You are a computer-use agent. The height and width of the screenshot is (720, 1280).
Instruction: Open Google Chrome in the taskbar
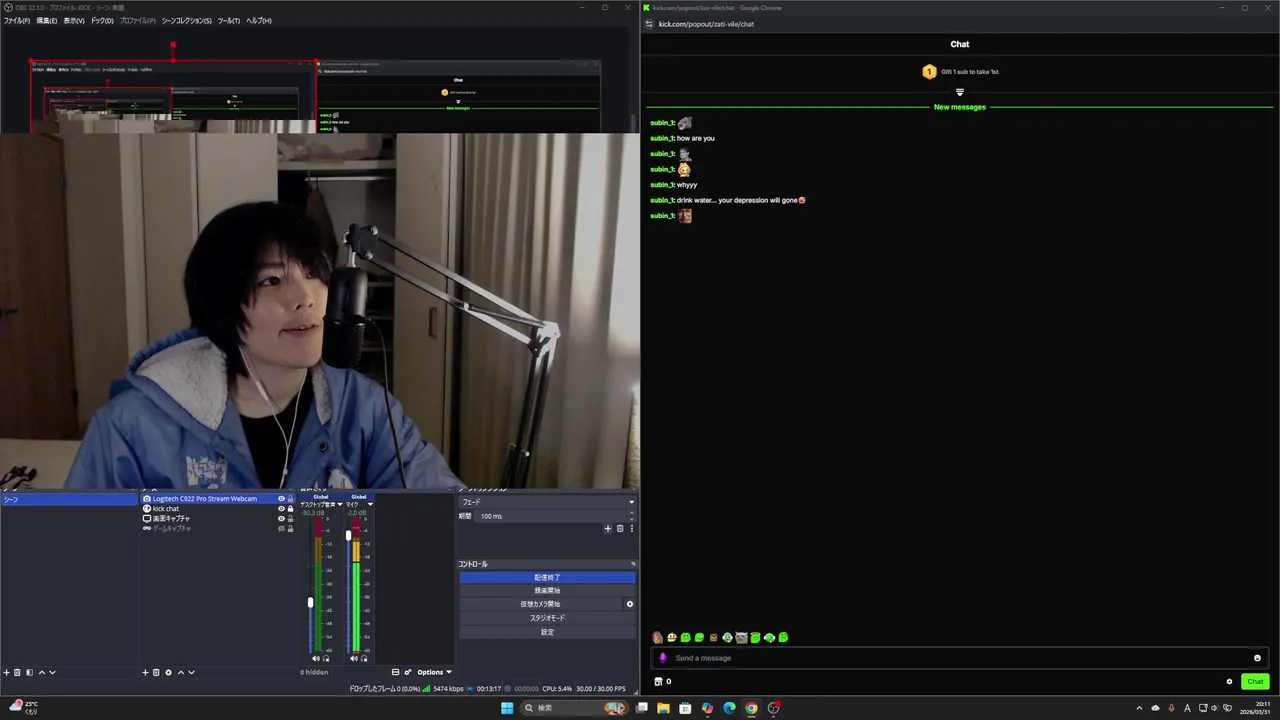pyautogui.click(x=751, y=708)
